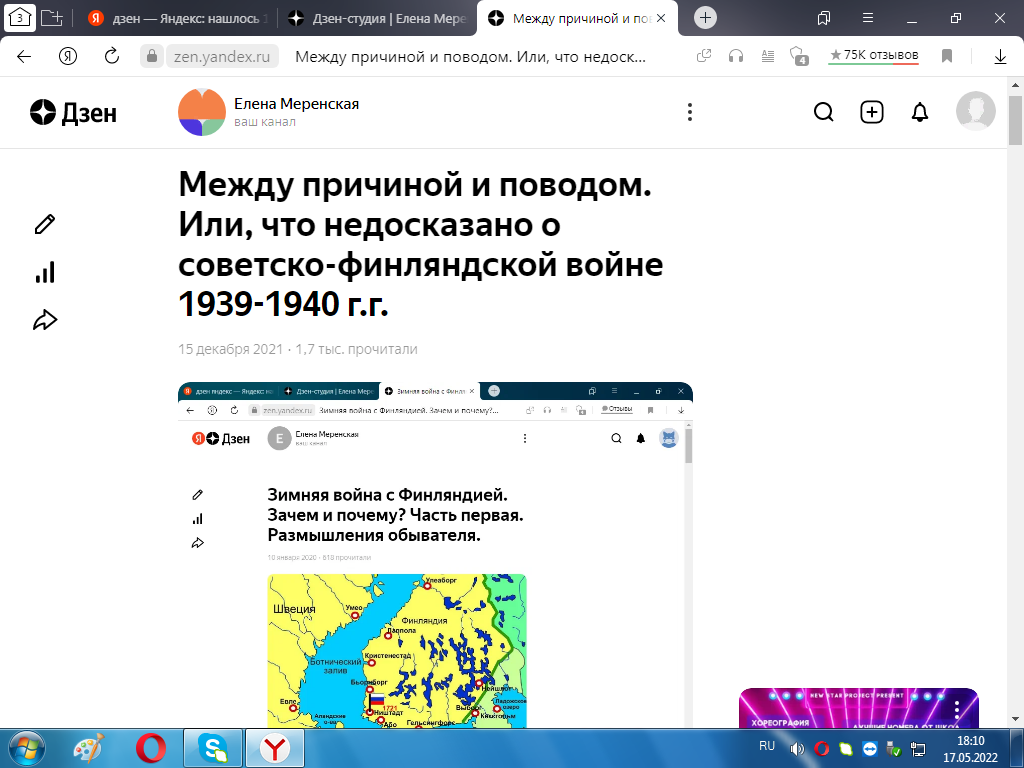1024x768 pixels.
Task: Click the RU language indicator in tray
Action: pyautogui.click(x=767, y=746)
